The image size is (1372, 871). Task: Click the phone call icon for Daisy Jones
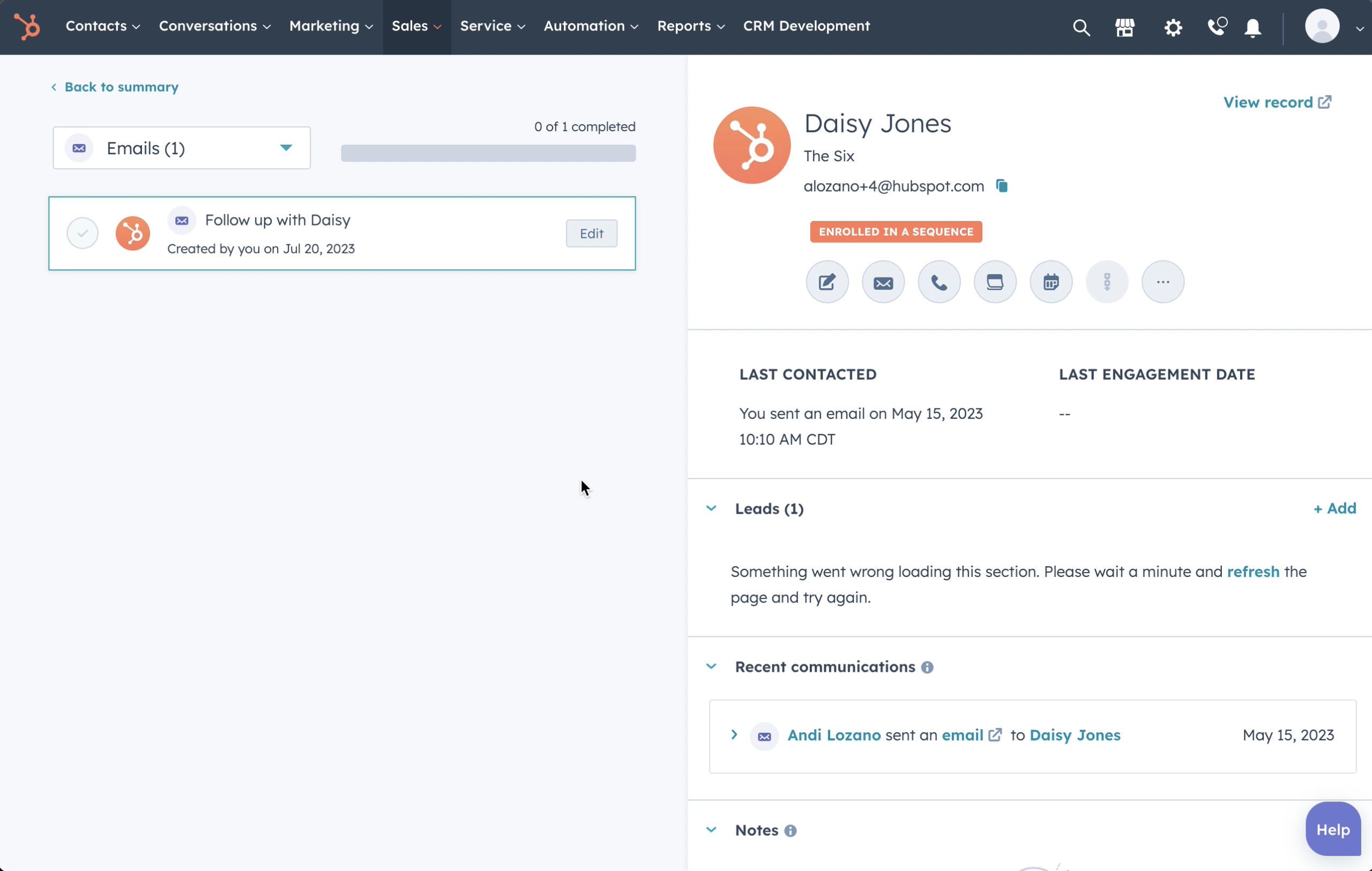pos(939,281)
